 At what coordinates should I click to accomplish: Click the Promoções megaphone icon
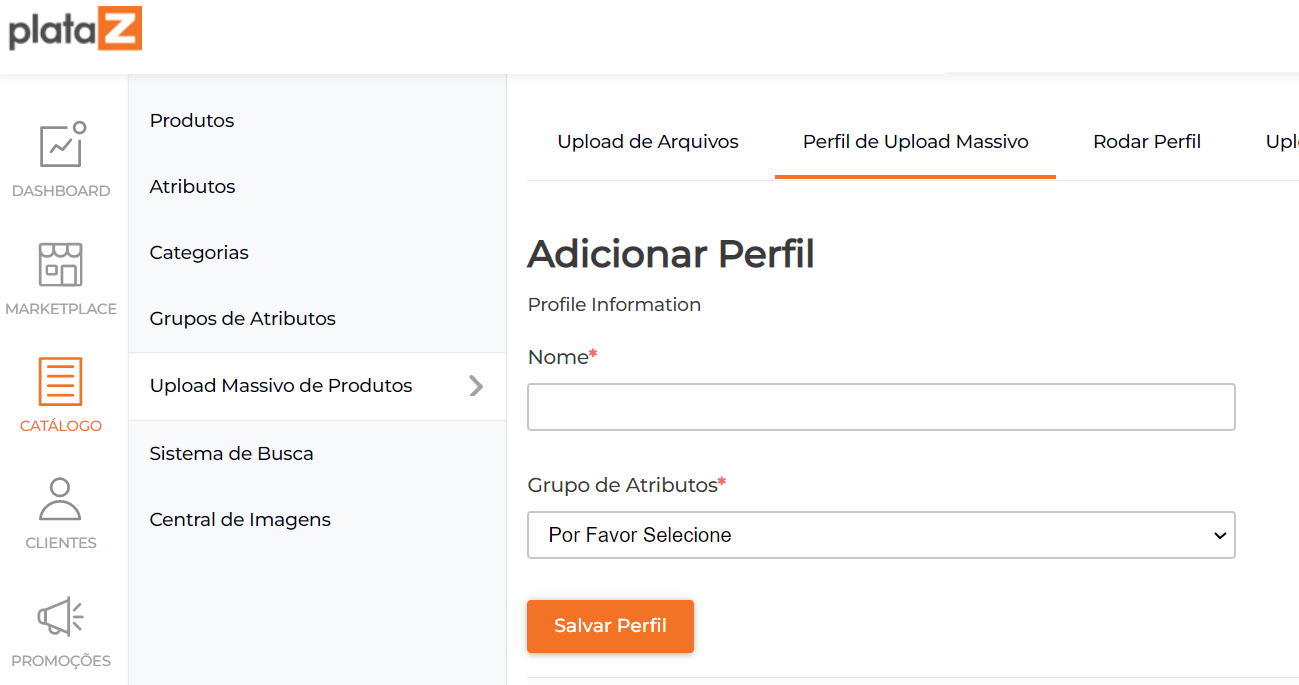(x=61, y=616)
